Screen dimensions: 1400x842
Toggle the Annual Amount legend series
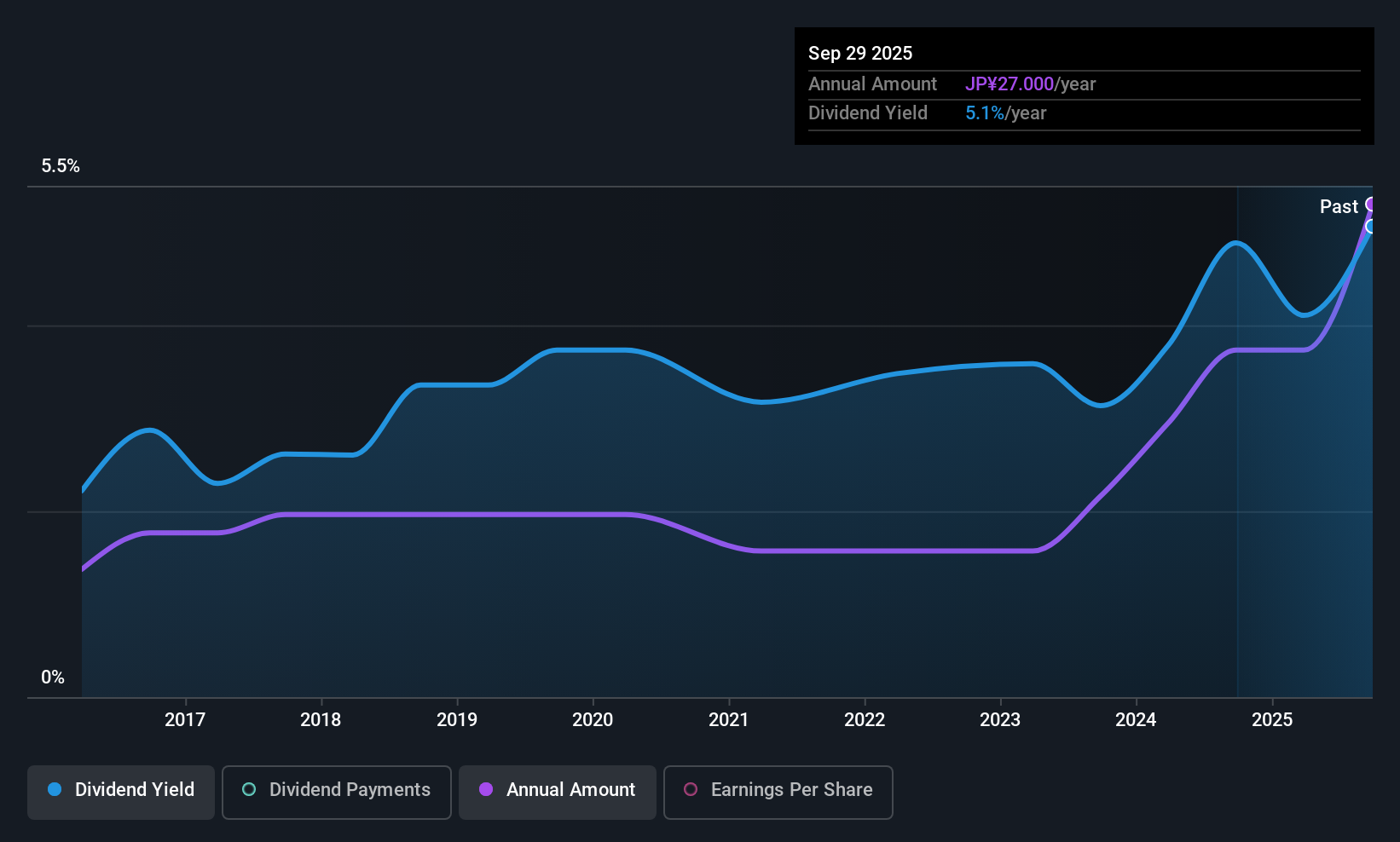tap(558, 790)
